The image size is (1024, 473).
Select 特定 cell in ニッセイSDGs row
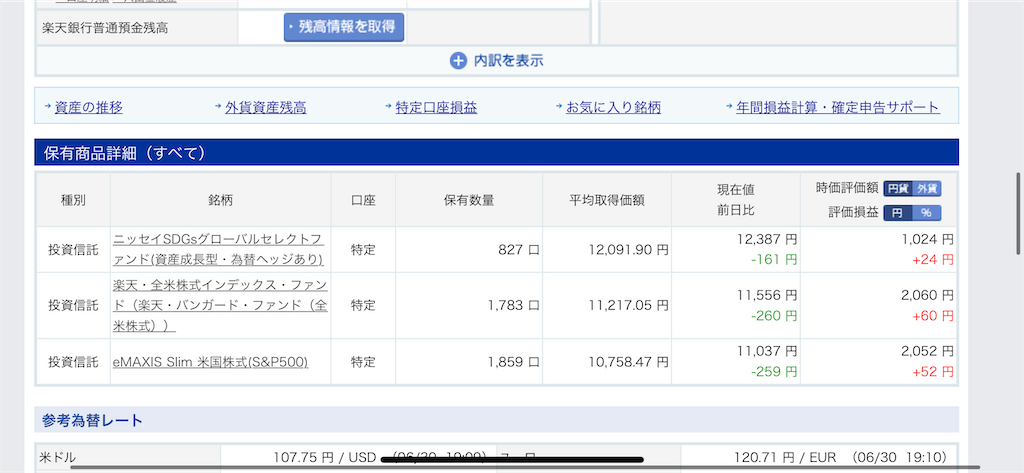tap(363, 250)
